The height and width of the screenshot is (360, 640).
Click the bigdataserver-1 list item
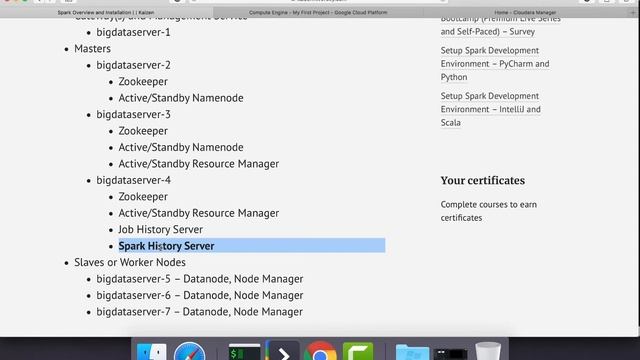click(x=133, y=32)
